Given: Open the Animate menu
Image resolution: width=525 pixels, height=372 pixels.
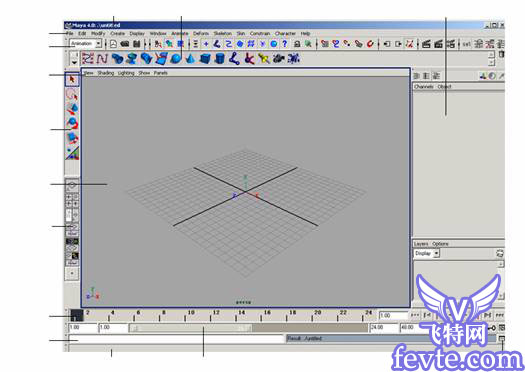Looking at the screenshot, I should click(x=180, y=33).
